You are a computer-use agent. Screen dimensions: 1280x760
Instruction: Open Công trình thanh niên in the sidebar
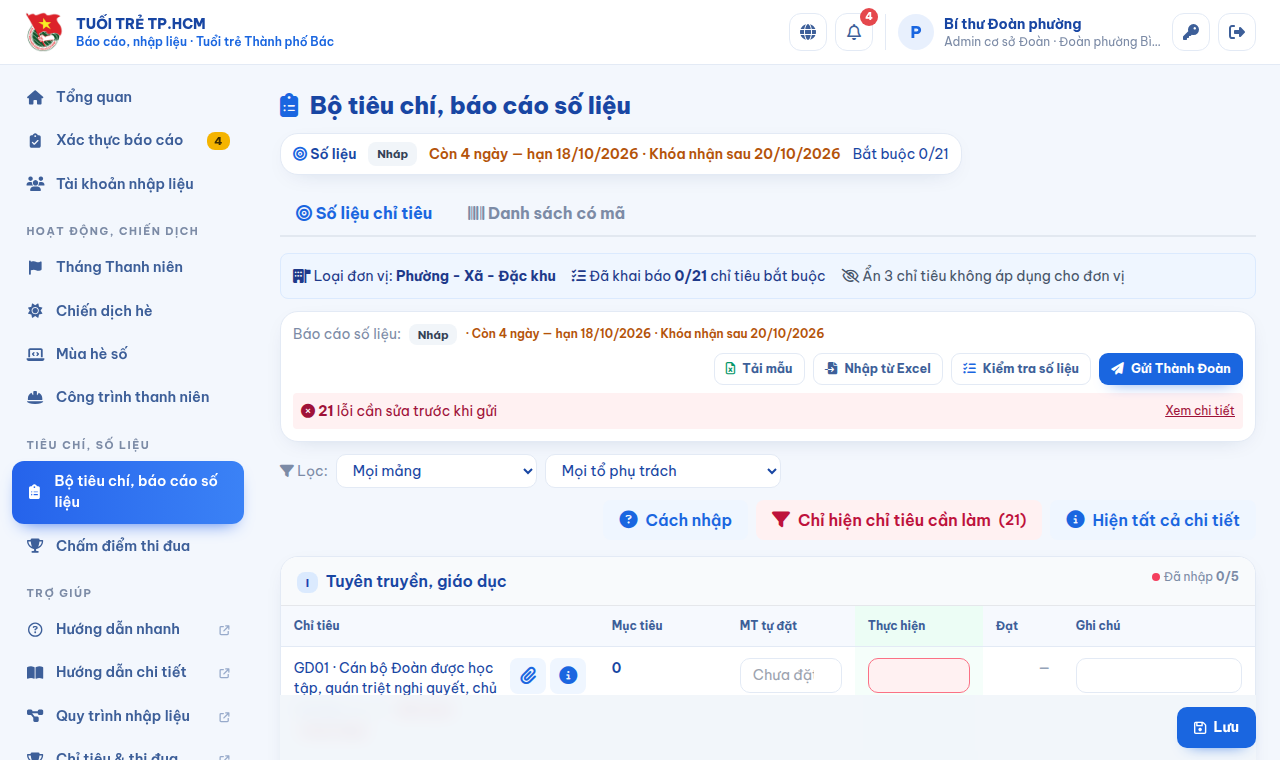click(x=128, y=397)
